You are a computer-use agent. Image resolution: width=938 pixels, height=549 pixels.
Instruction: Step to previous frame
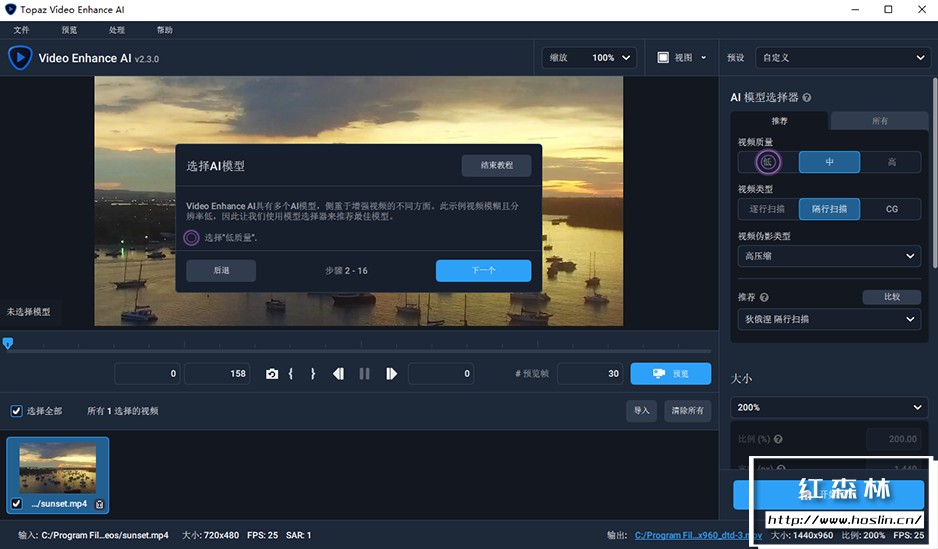tap(338, 374)
